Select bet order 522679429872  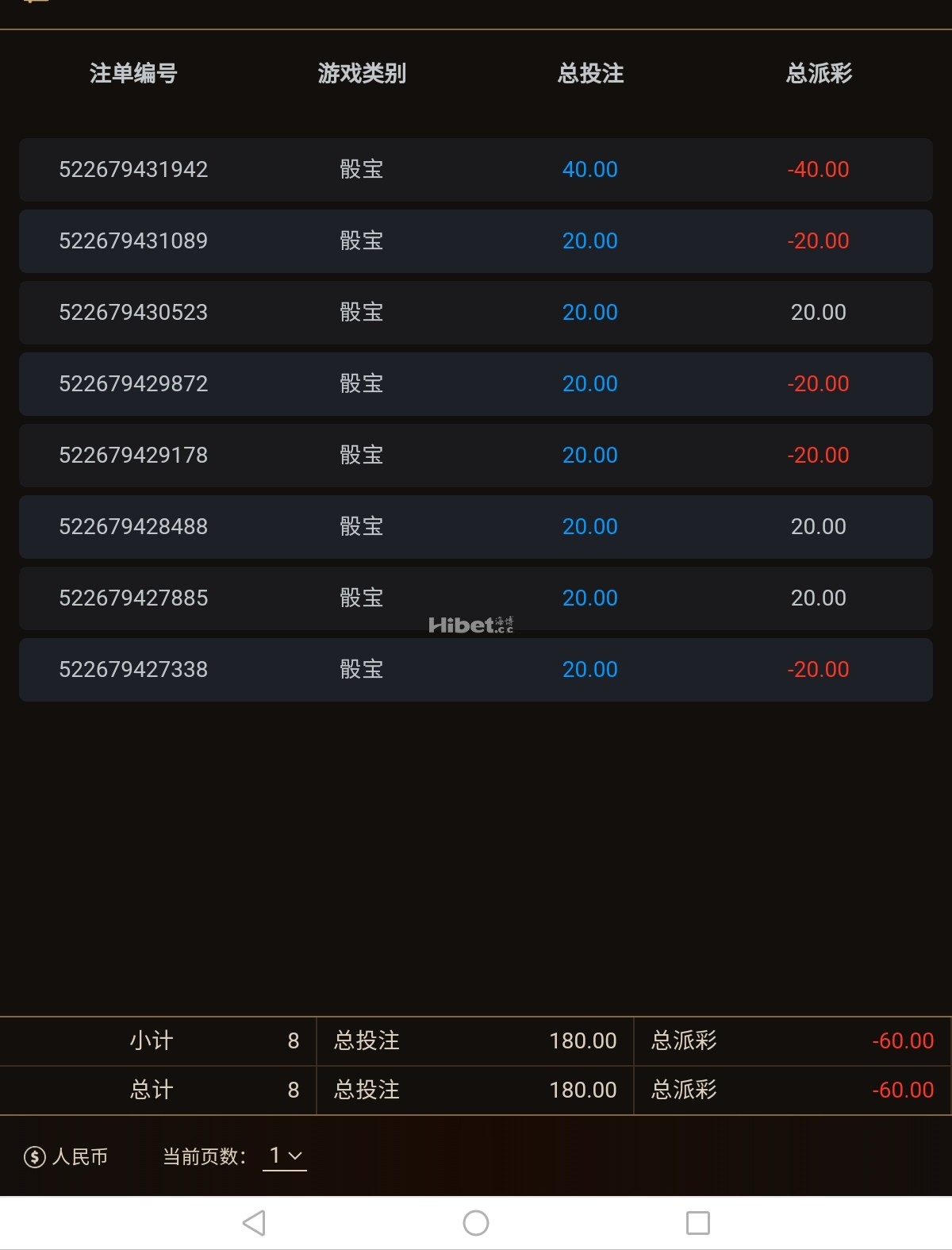(133, 384)
